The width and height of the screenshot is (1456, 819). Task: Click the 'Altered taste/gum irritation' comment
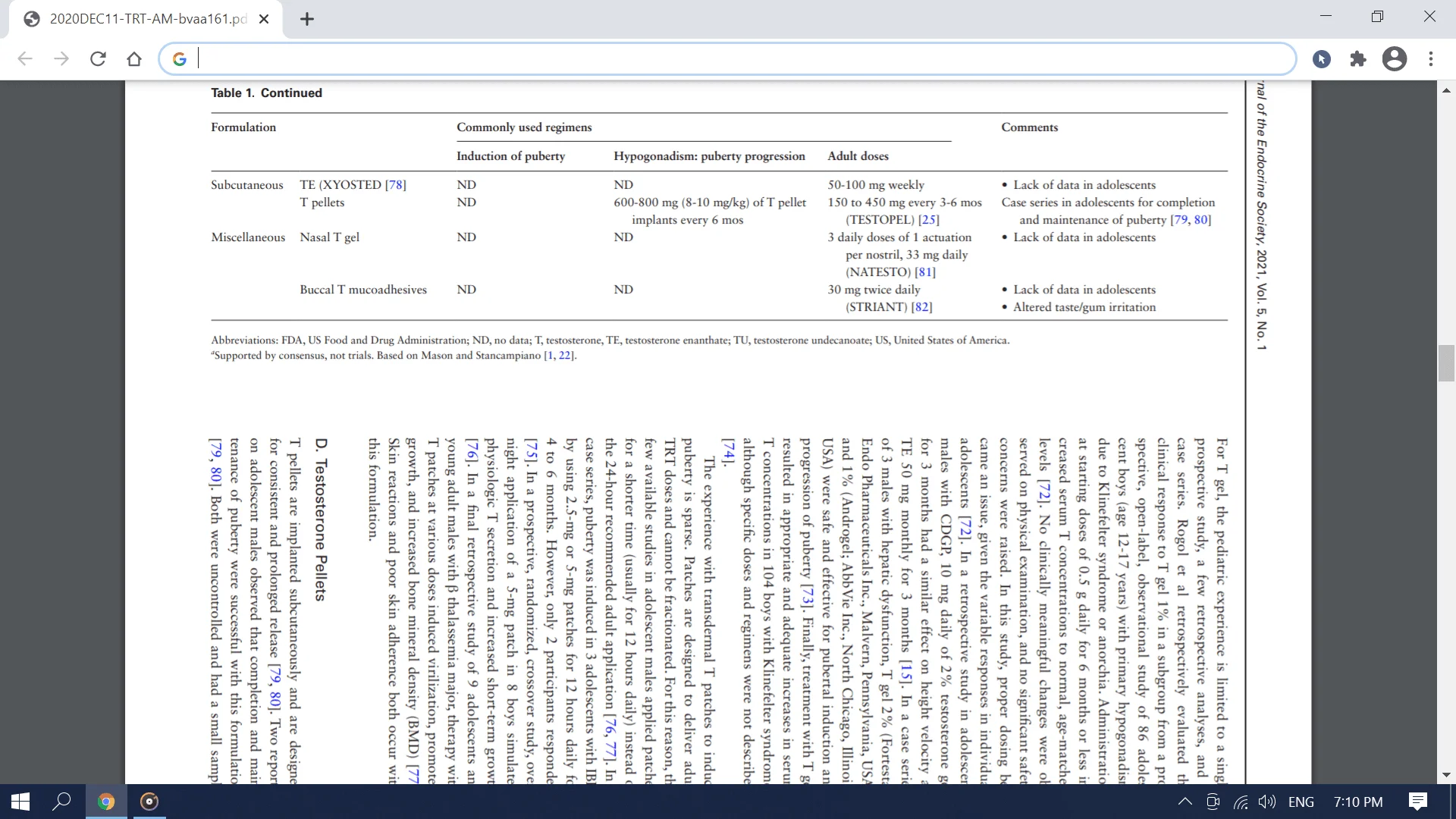pyautogui.click(x=1084, y=307)
